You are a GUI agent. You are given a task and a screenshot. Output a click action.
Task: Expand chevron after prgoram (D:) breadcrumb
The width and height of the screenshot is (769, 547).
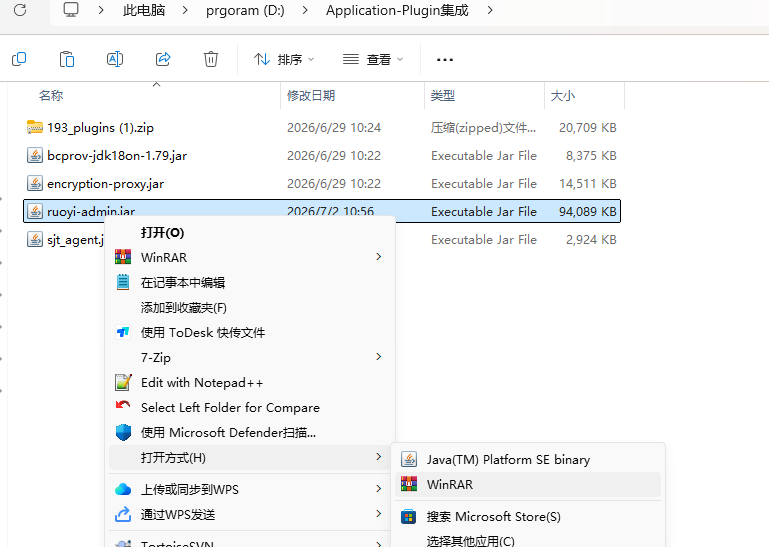305,10
